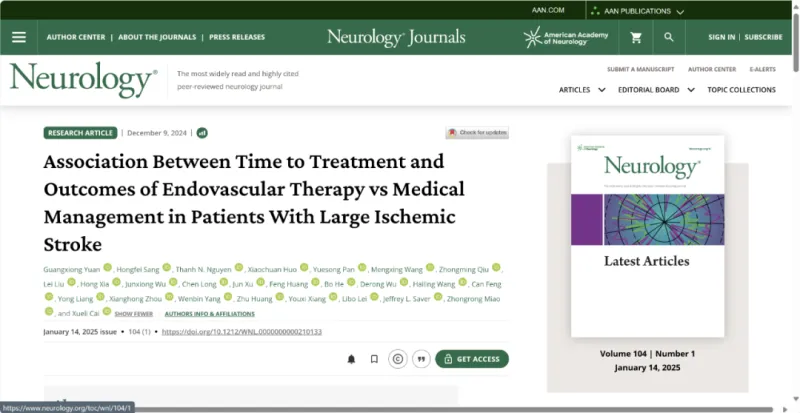The image size is (800, 413).
Task: Click ORCID icon after Bo He
Action: (x=351, y=282)
